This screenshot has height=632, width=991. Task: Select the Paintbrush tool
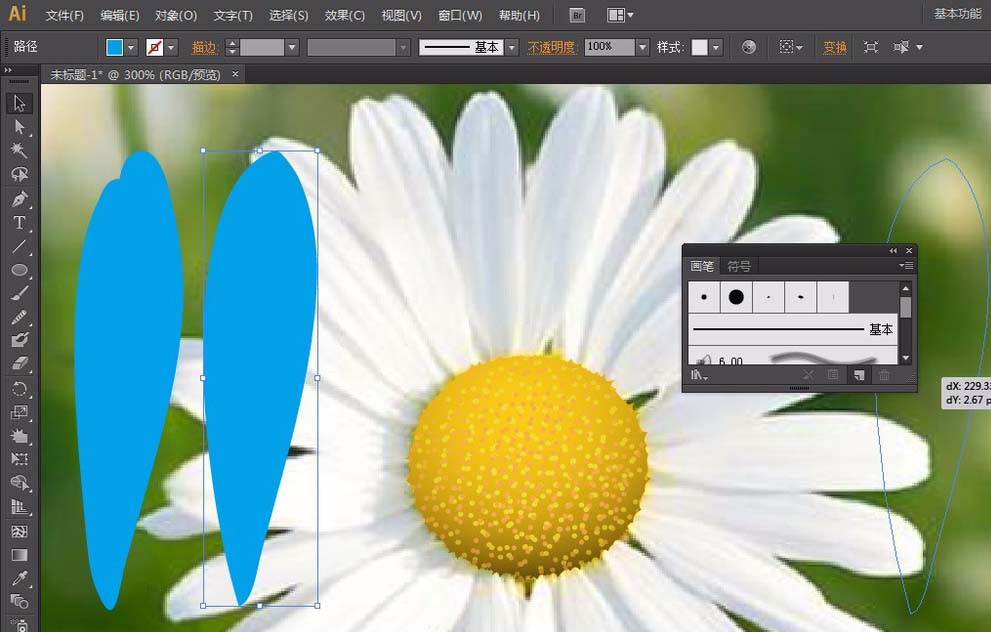tap(19, 294)
